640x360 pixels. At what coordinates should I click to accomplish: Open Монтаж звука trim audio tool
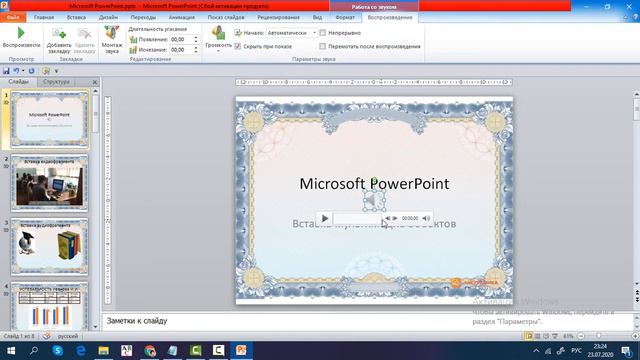[112, 40]
